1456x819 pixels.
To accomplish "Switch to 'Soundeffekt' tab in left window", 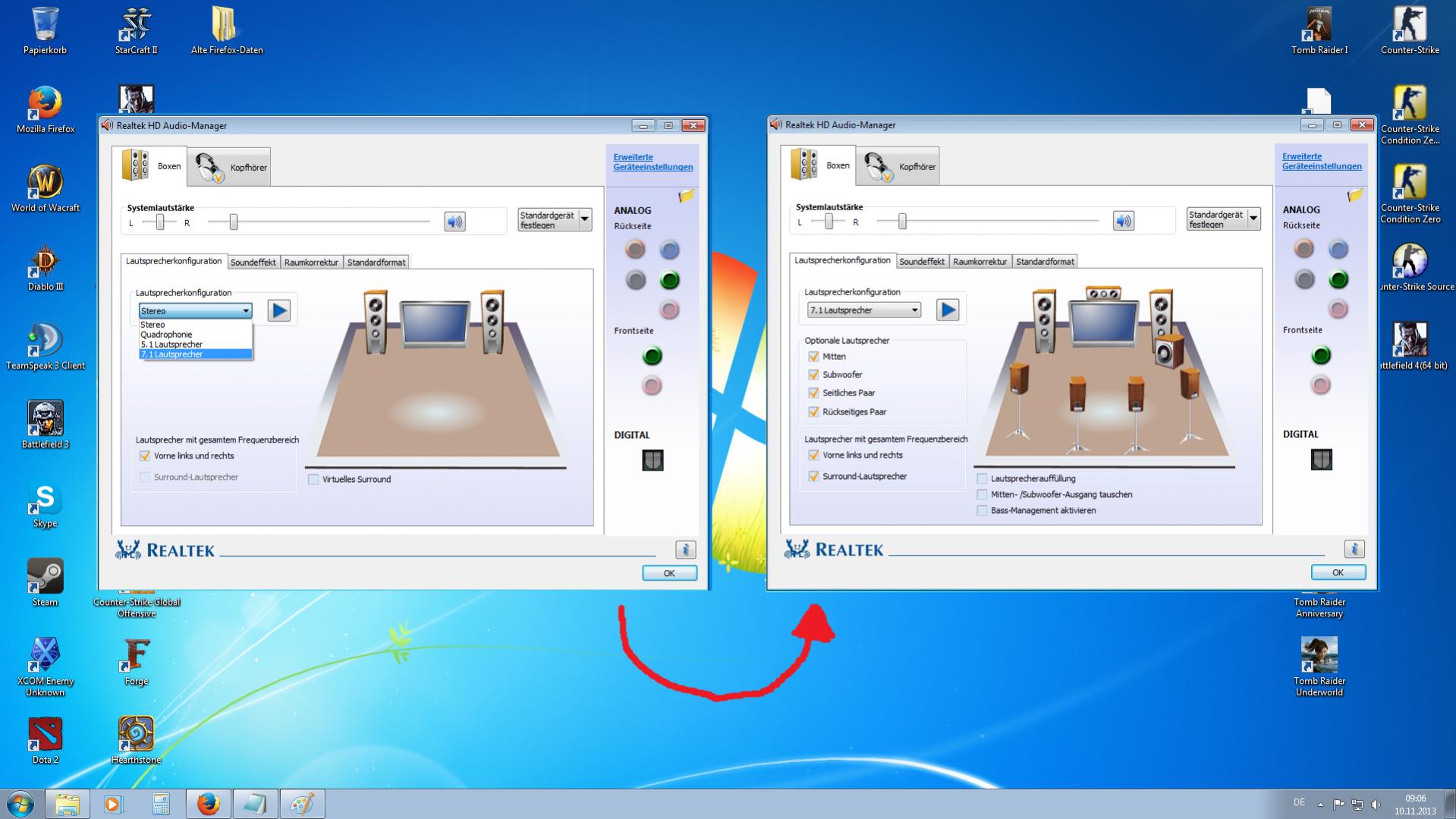I will (253, 262).
